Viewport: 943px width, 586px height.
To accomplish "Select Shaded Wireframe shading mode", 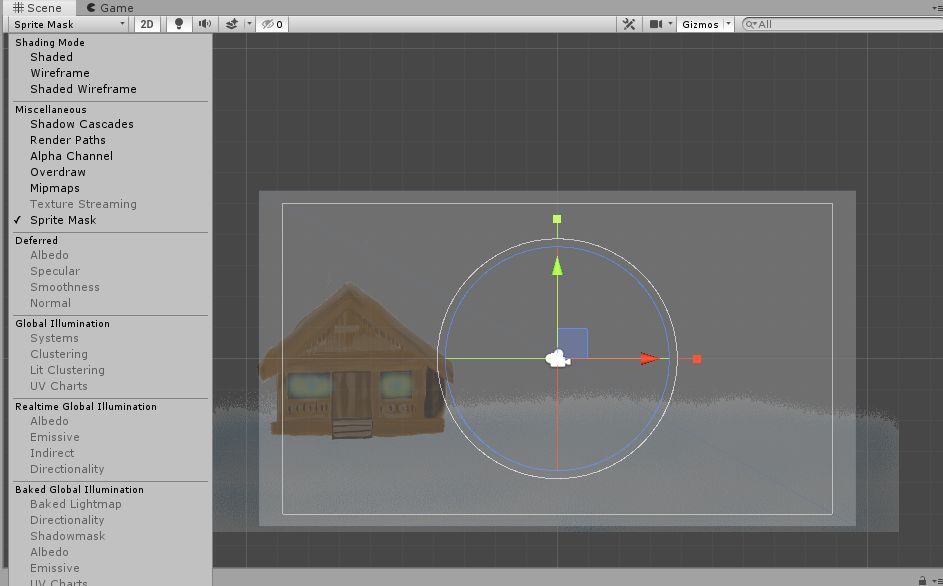I will (83, 89).
